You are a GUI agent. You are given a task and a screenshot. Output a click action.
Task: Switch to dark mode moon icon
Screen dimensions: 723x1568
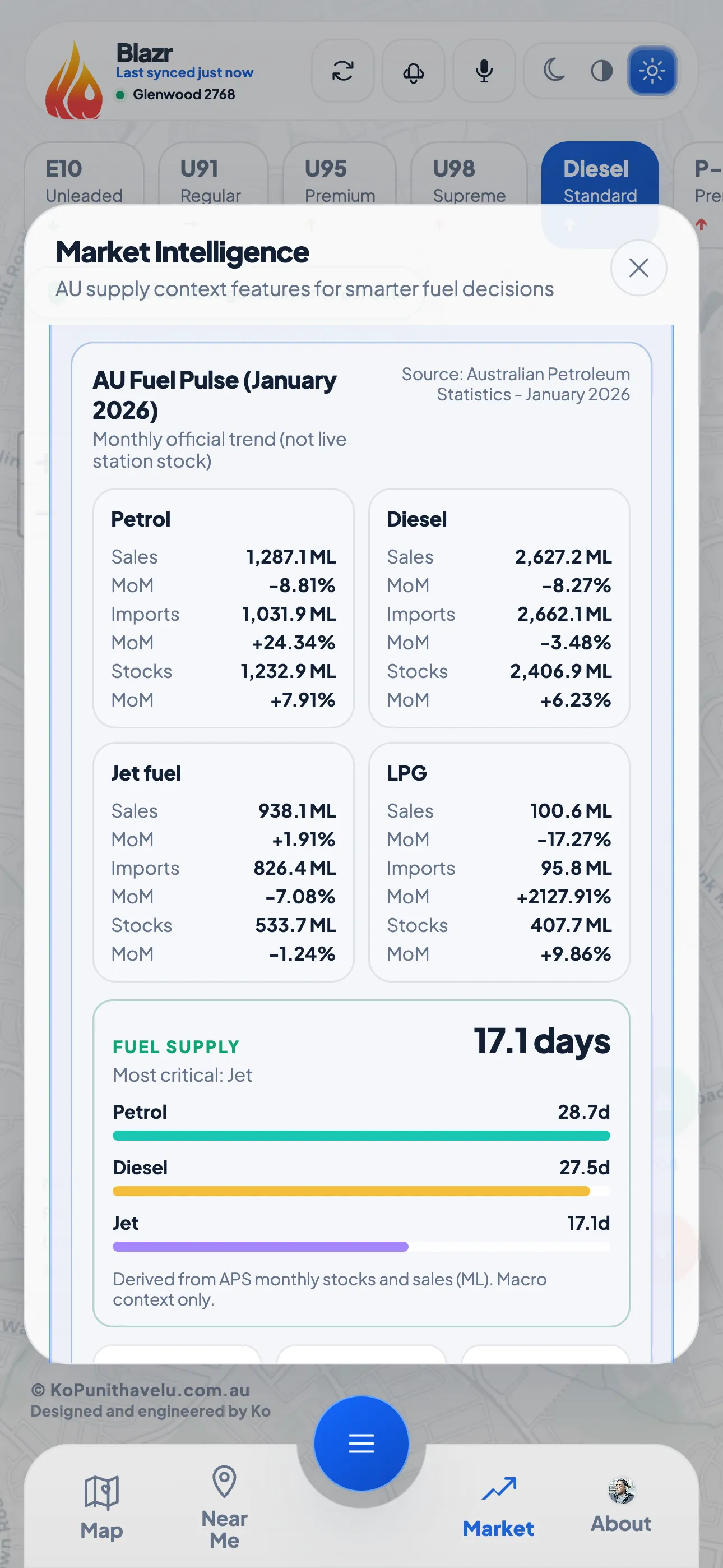point(553,71)
